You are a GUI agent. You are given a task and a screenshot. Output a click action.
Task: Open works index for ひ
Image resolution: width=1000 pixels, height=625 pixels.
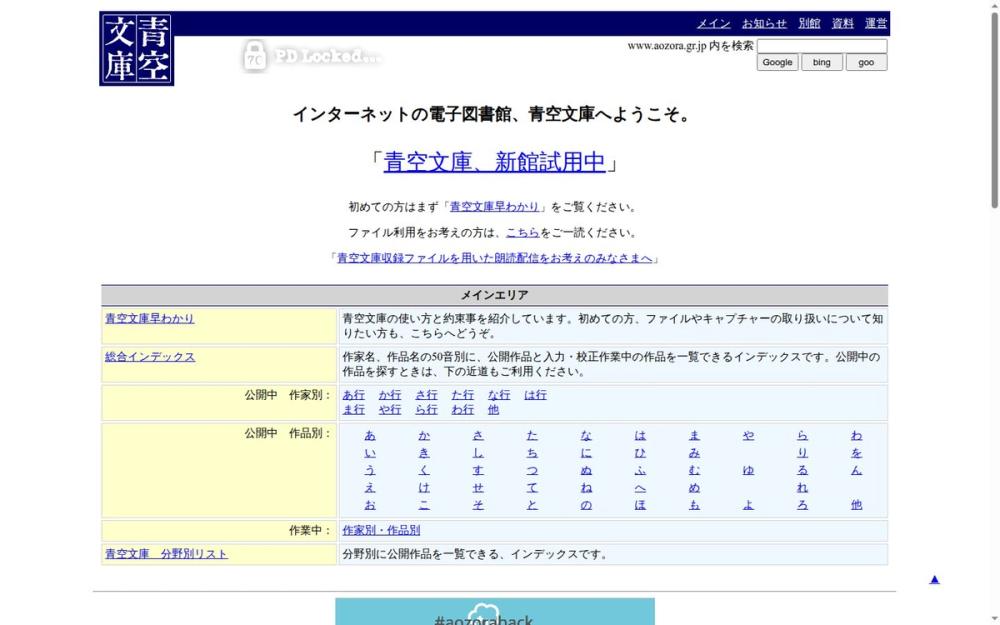(x=640, y=453)
